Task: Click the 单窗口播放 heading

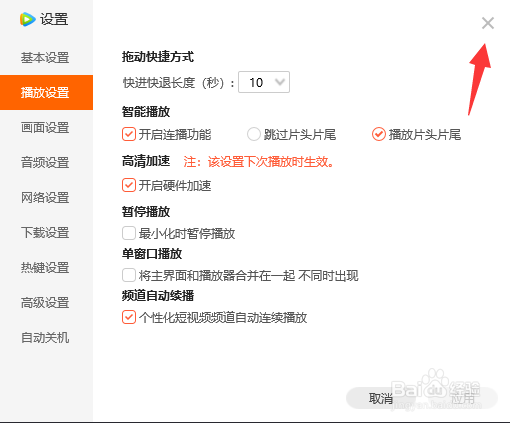Action: [152, 254]
